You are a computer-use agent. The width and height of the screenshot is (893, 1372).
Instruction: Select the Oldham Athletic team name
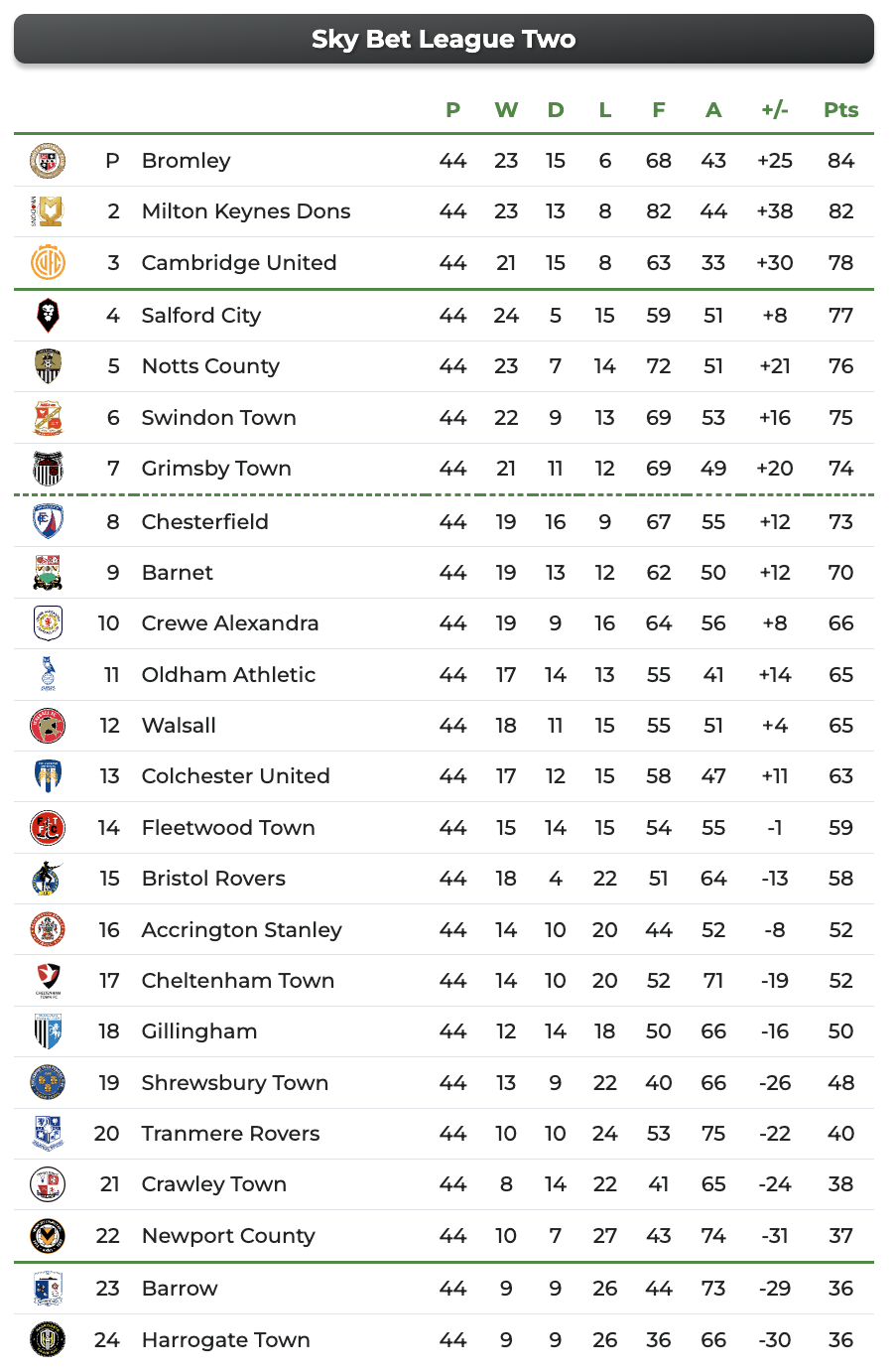point(228,675)
